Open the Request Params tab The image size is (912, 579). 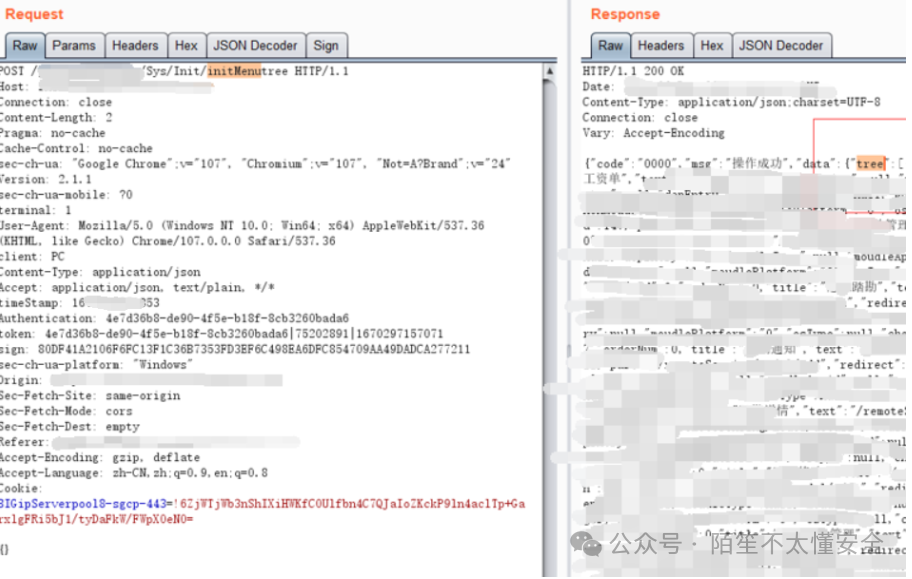coord(74,45)
